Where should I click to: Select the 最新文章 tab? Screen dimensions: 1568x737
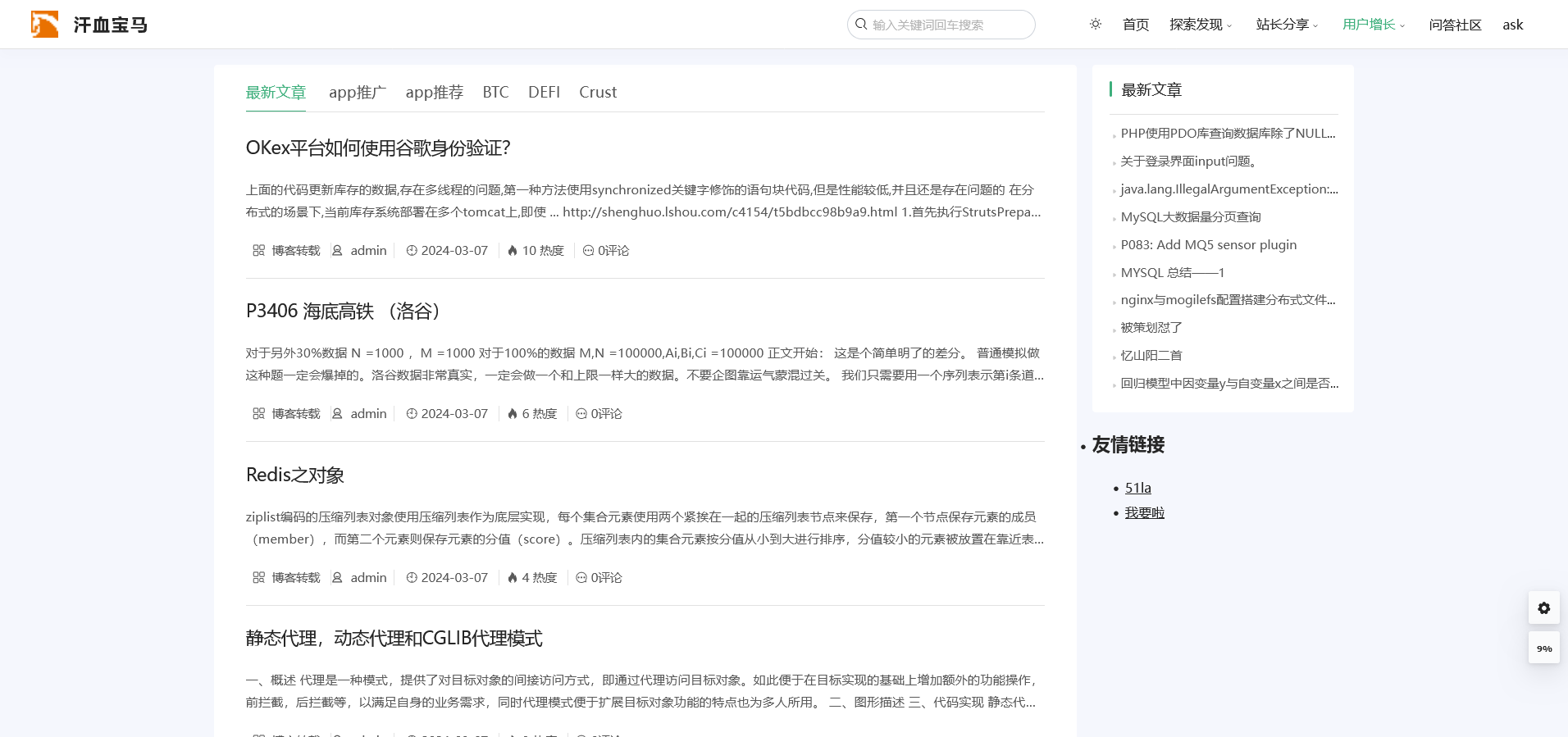[x=276, y=93]
